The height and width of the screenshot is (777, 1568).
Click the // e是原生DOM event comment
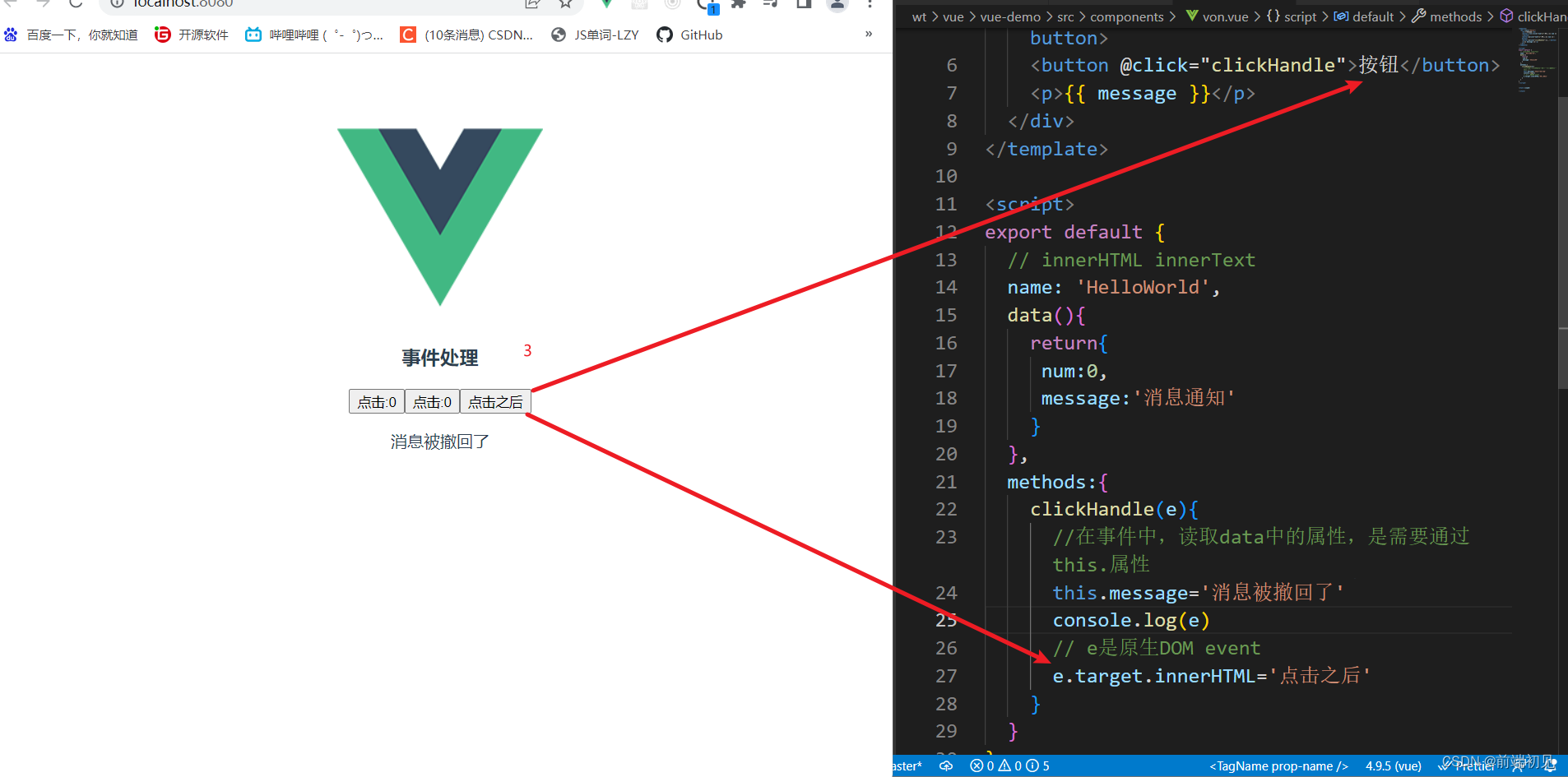pyautogui.click(x=1157, y=648)
